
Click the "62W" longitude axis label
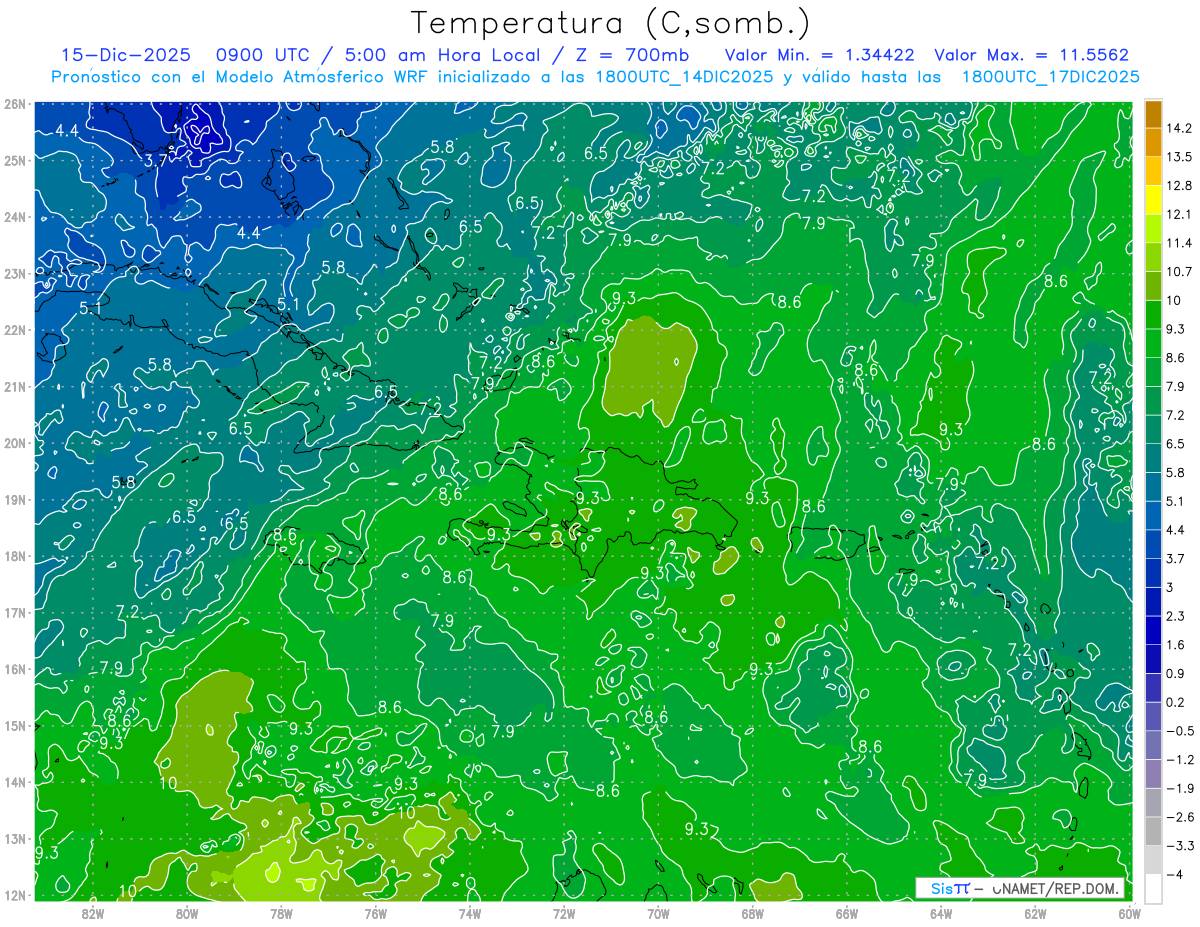pos(1035,913)
